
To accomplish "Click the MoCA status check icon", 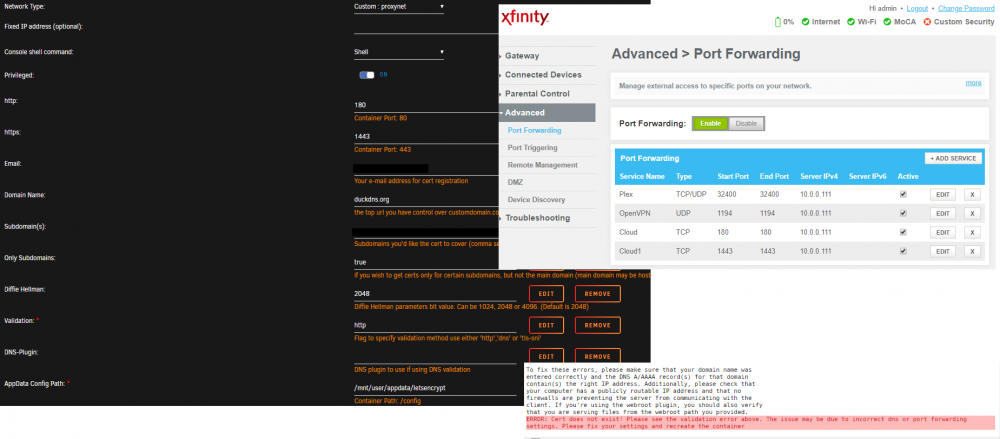I will coord(887,22).
